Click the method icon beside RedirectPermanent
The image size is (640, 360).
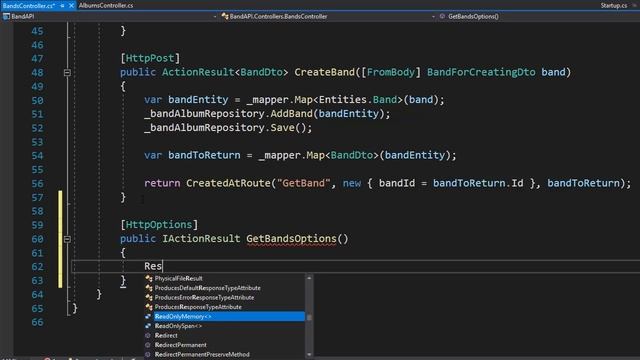pos(148,345)
